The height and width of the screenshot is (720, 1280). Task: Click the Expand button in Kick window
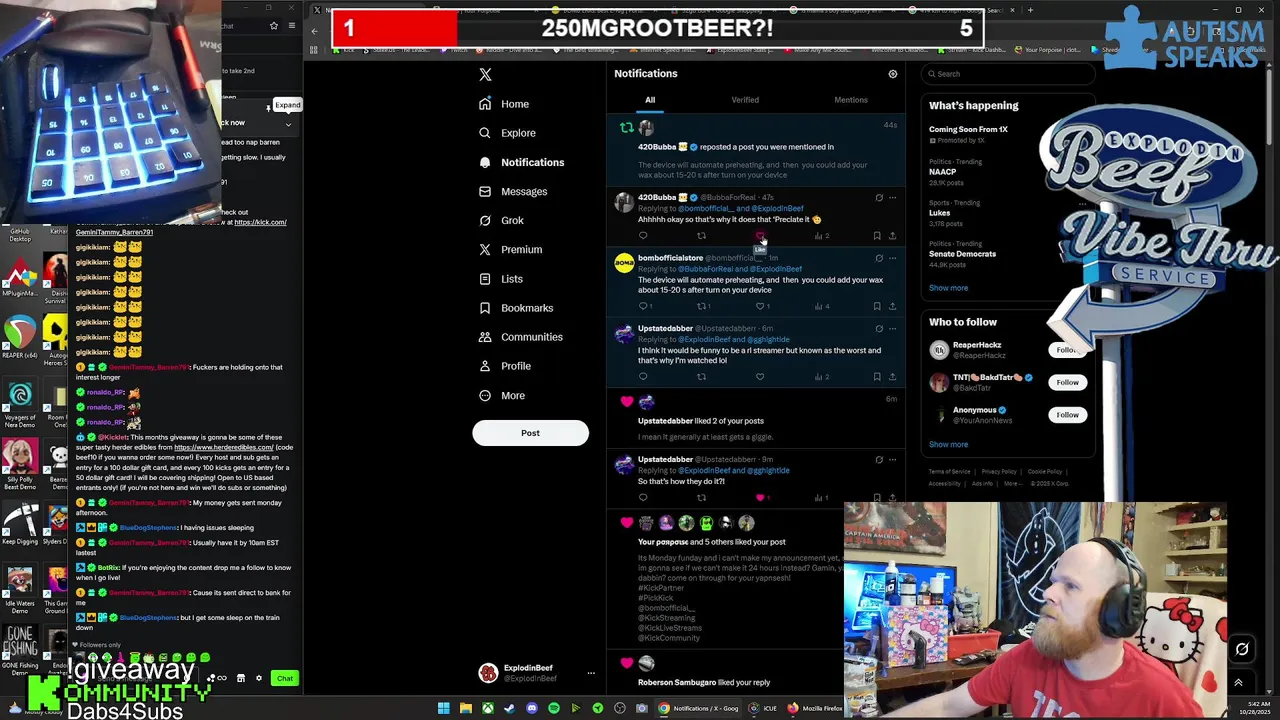pos(287,105)
